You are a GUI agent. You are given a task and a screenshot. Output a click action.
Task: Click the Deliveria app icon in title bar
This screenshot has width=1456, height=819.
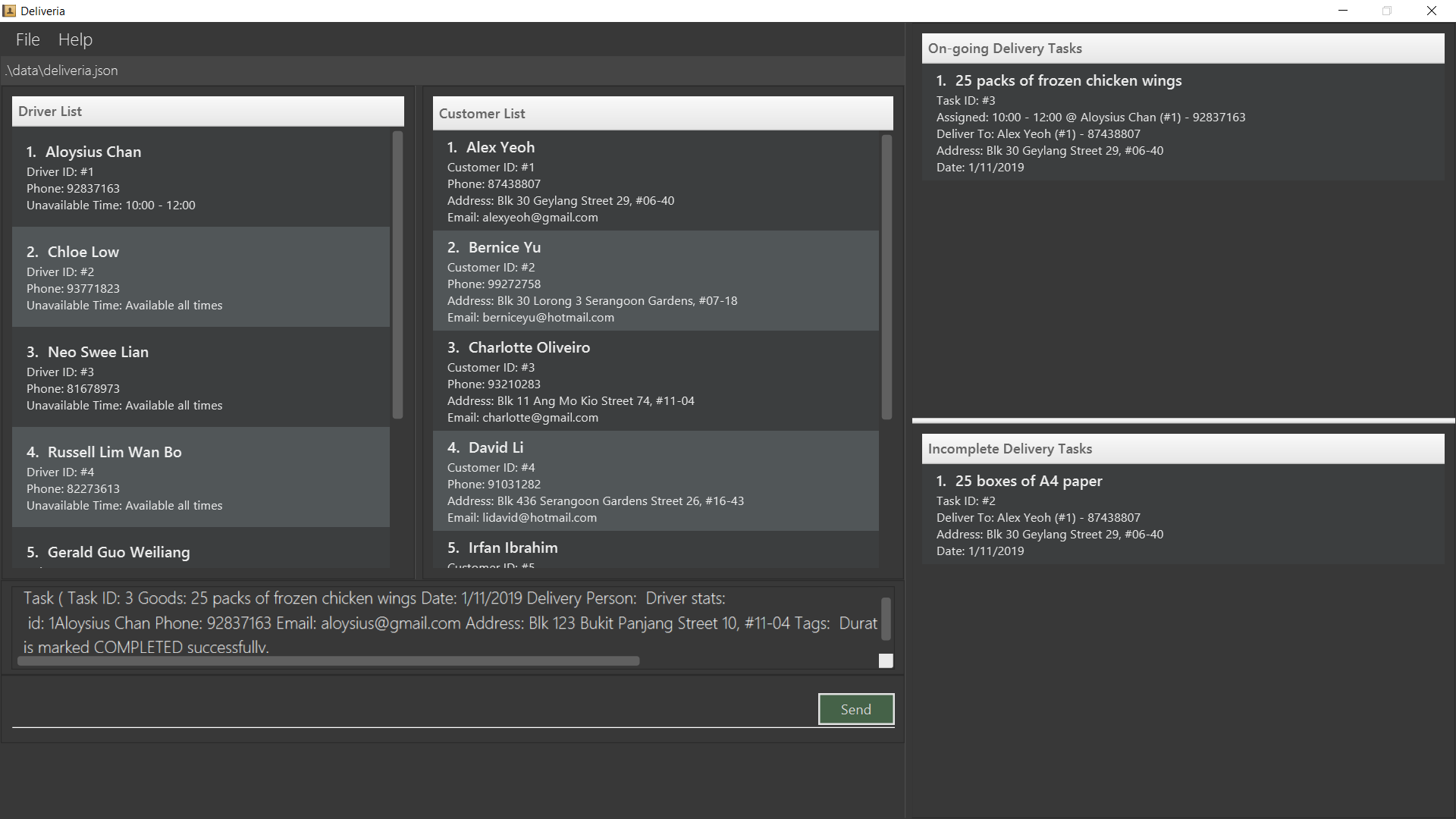coord(9,11)
